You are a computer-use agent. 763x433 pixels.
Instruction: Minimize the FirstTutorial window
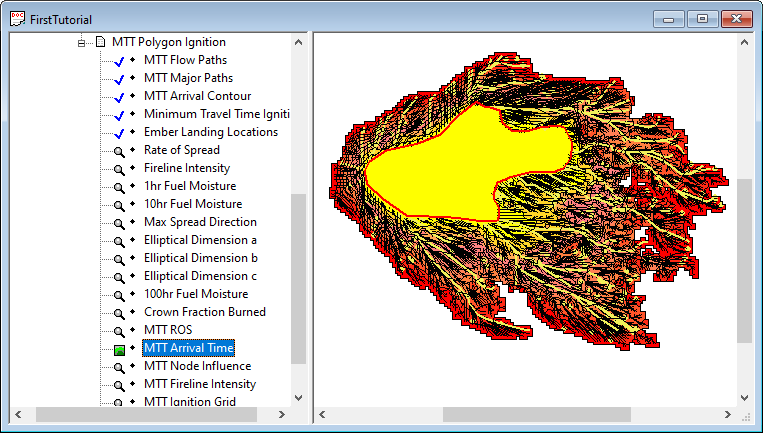click(669, 19)
